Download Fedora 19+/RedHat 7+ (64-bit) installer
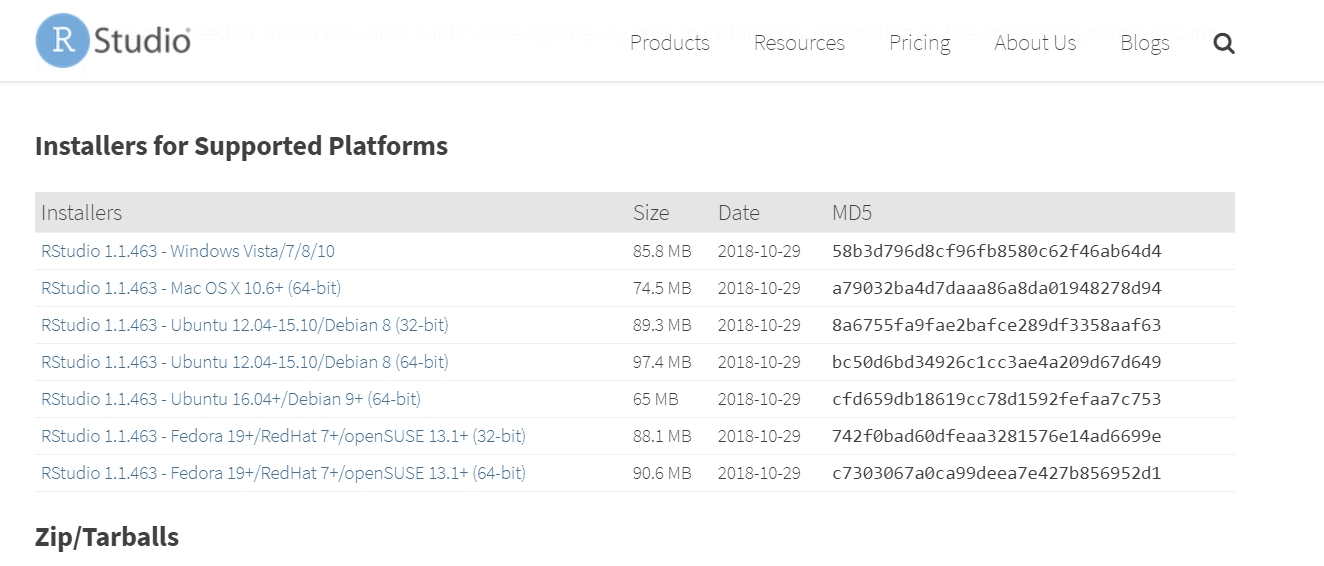The width and height of the screenshot is (1324, 566). tap(283, 473)
